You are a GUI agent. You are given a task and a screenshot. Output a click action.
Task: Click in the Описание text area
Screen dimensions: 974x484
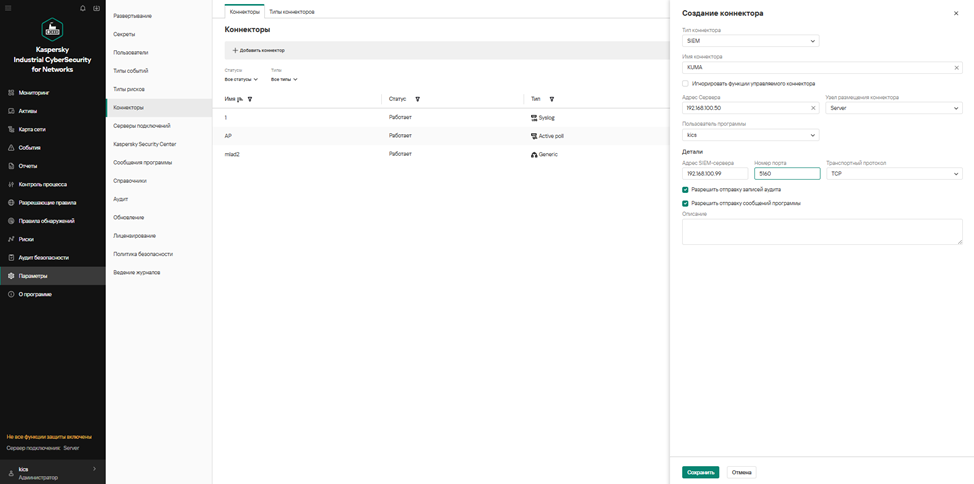(821, 231)
